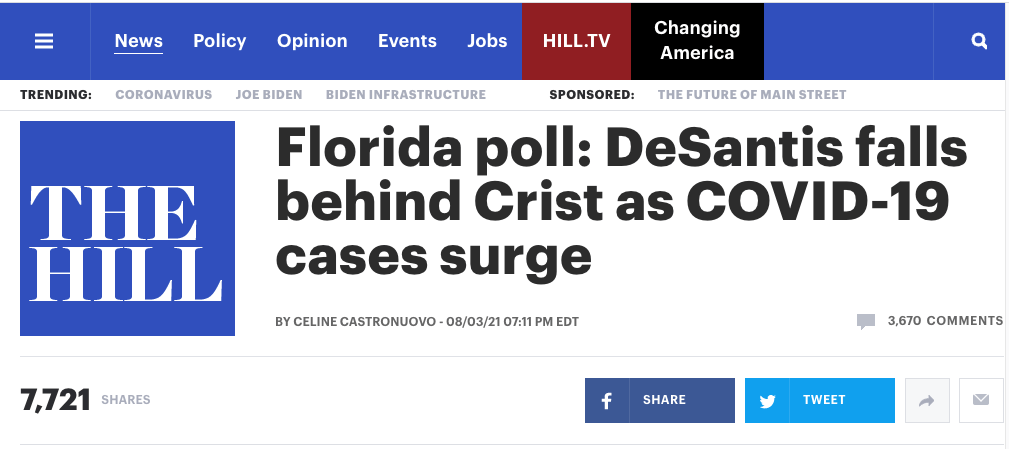This screenshot has width=1009, height=449.
Task: Open the hamburger navigation menu
Action: (44, 41)
